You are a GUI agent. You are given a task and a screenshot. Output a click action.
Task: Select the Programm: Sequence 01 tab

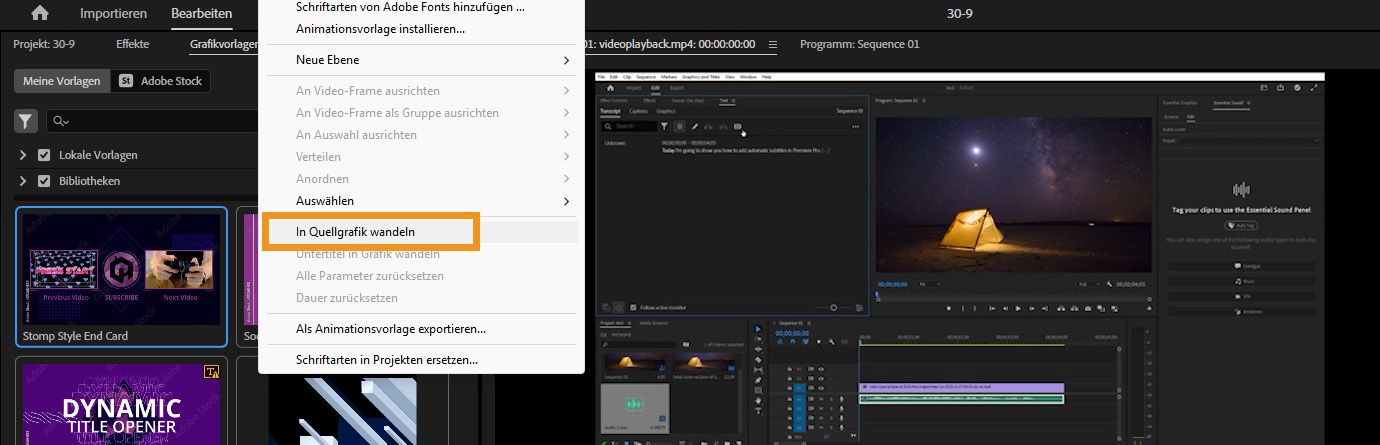859,44
